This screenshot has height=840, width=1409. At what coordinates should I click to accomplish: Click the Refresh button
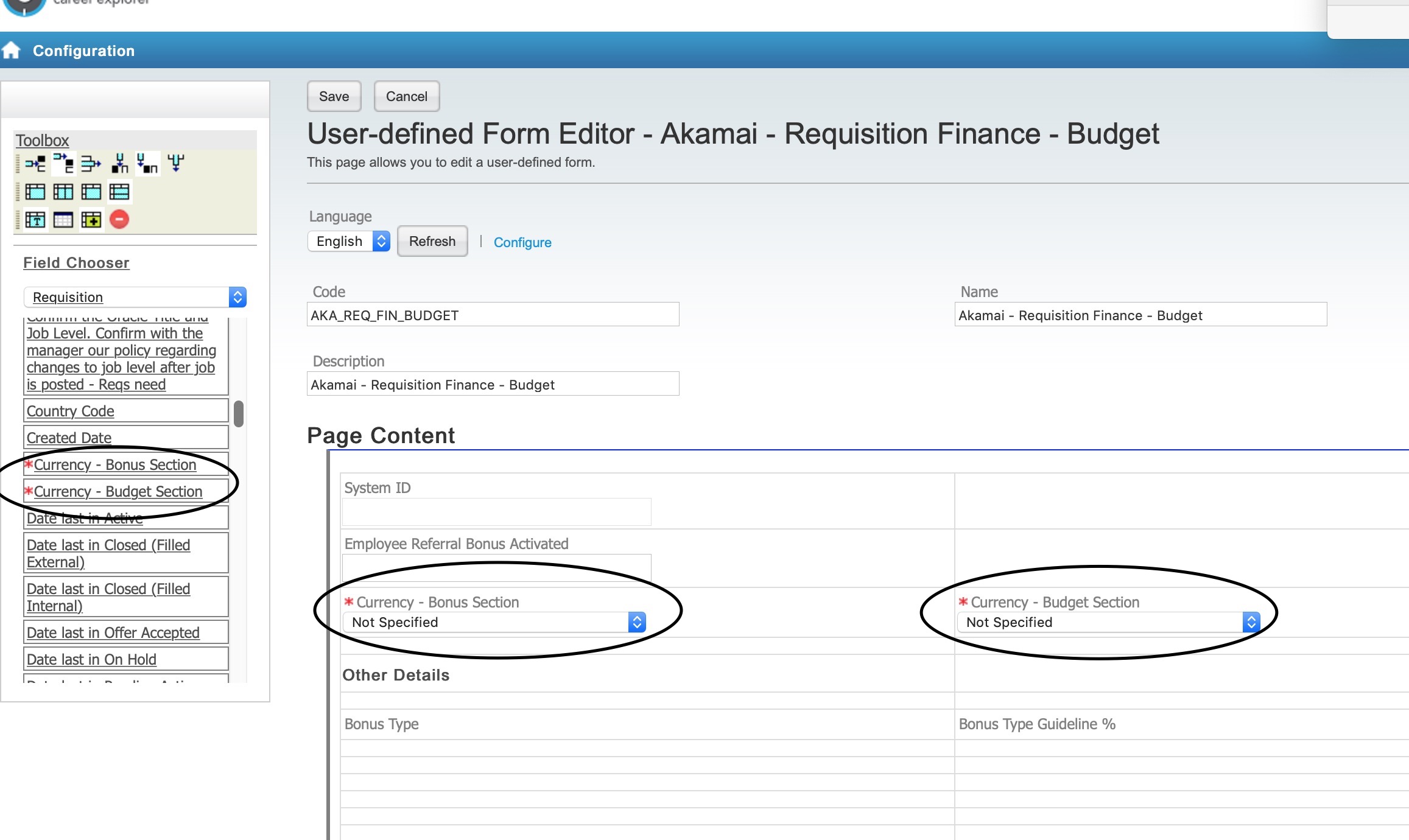coord(432,241)
